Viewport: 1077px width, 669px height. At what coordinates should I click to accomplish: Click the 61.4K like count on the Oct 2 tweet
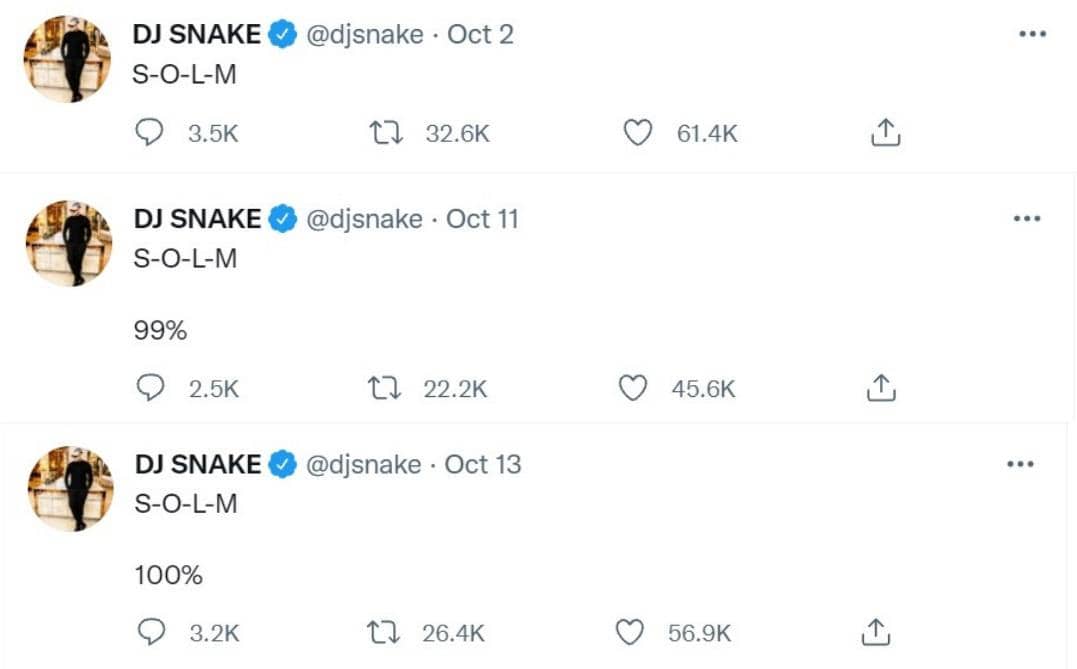(707, 131)
